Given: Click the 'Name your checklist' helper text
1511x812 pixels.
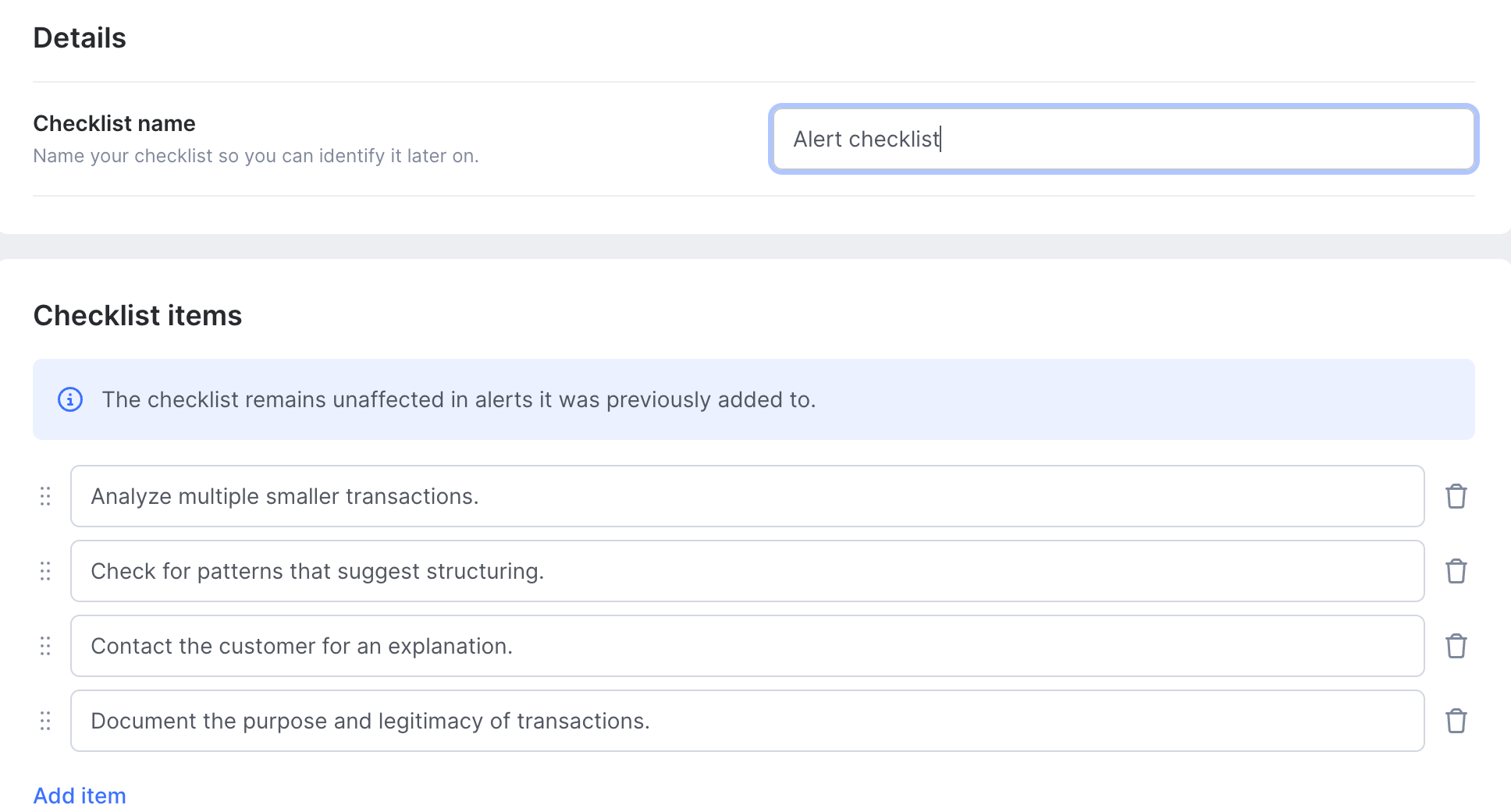Looking at the screenshot, I should 256,156.
